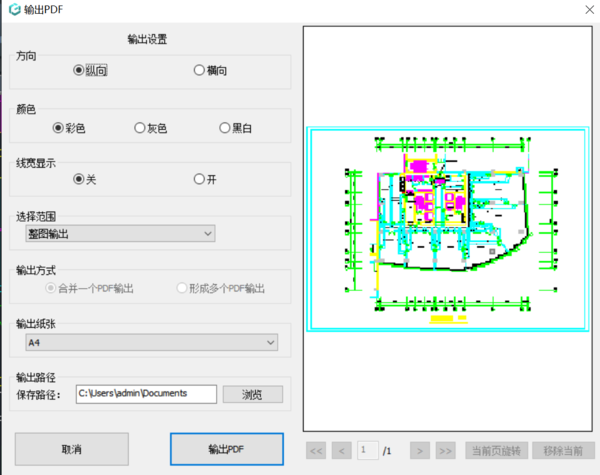Close the 输出PDF dialog window
The height and width of the screenshot is (475, 600).
pos(581,10)
